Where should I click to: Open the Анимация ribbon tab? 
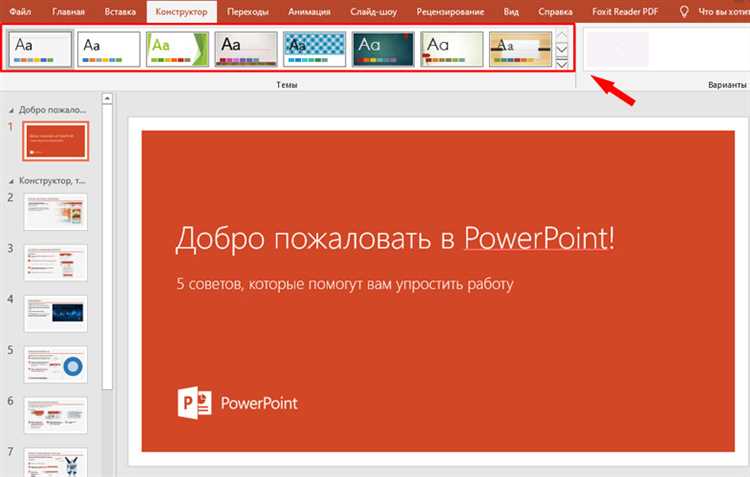[x=309, y=11]
